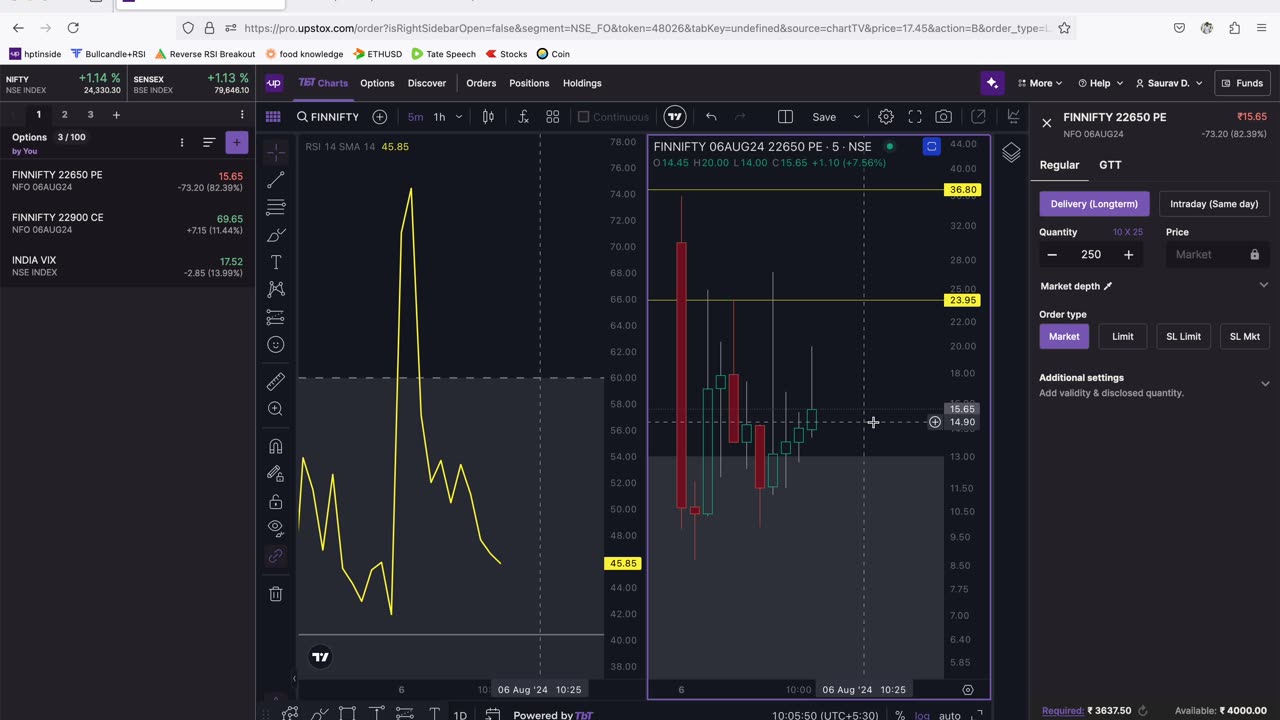The image size is (1280, 720).
Task: Switch to the GTT order tab
Action: tap(1110, 165)
